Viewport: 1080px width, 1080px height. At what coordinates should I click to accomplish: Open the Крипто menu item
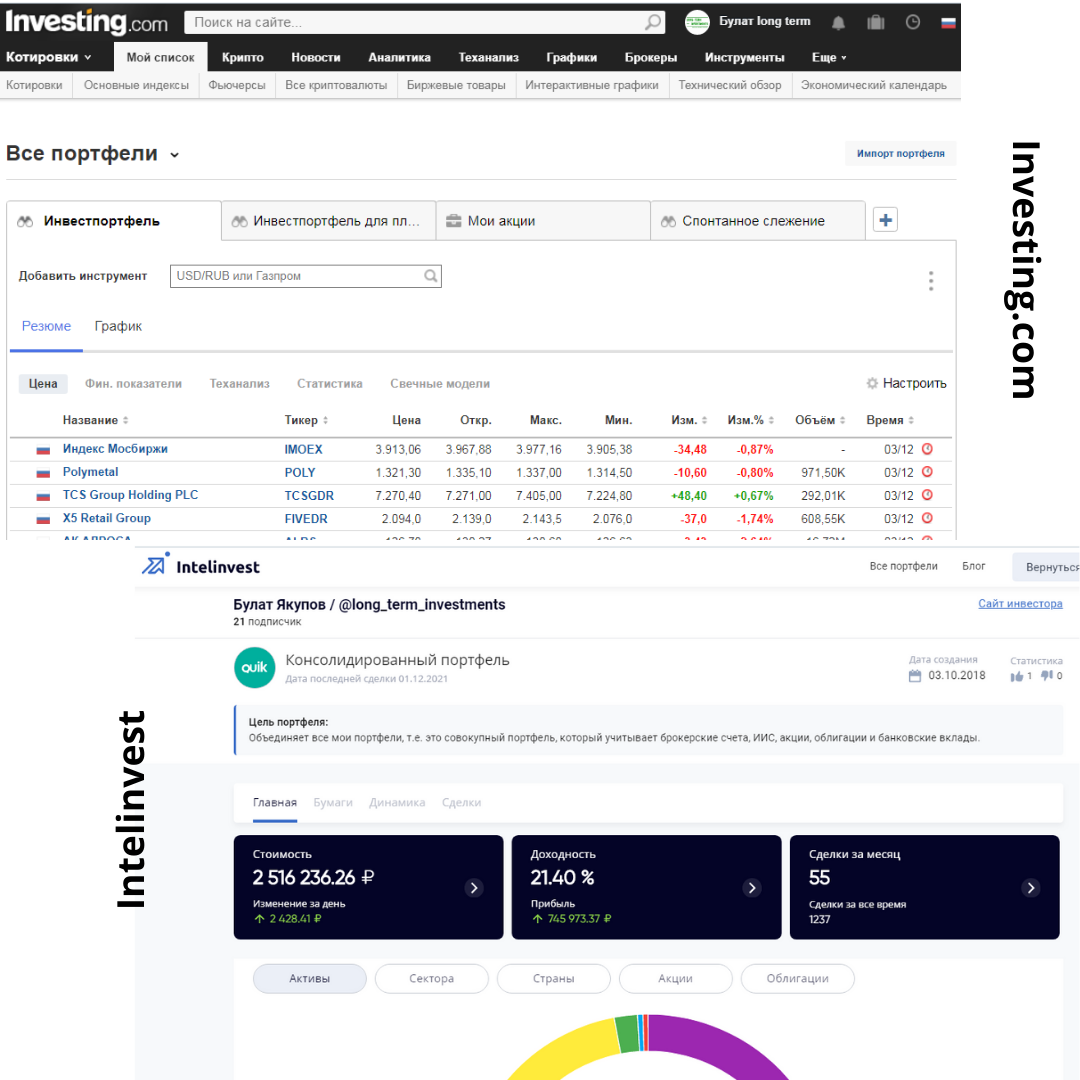click(x=242, y=58)
